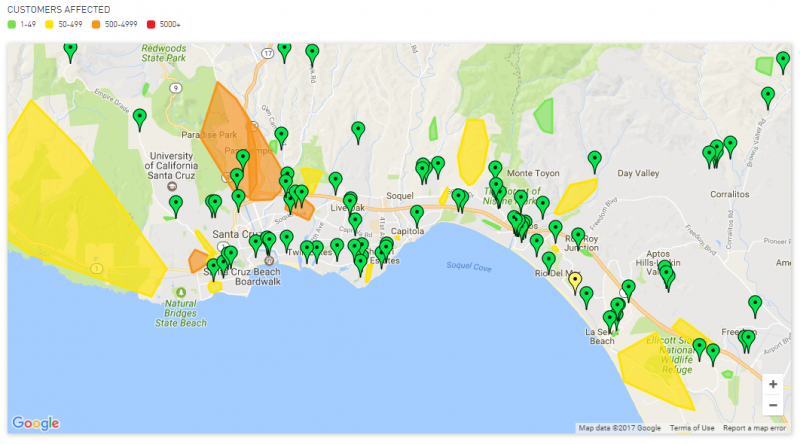
Task: Click the green marker above Day Valley
Action: tap(595, 159)
